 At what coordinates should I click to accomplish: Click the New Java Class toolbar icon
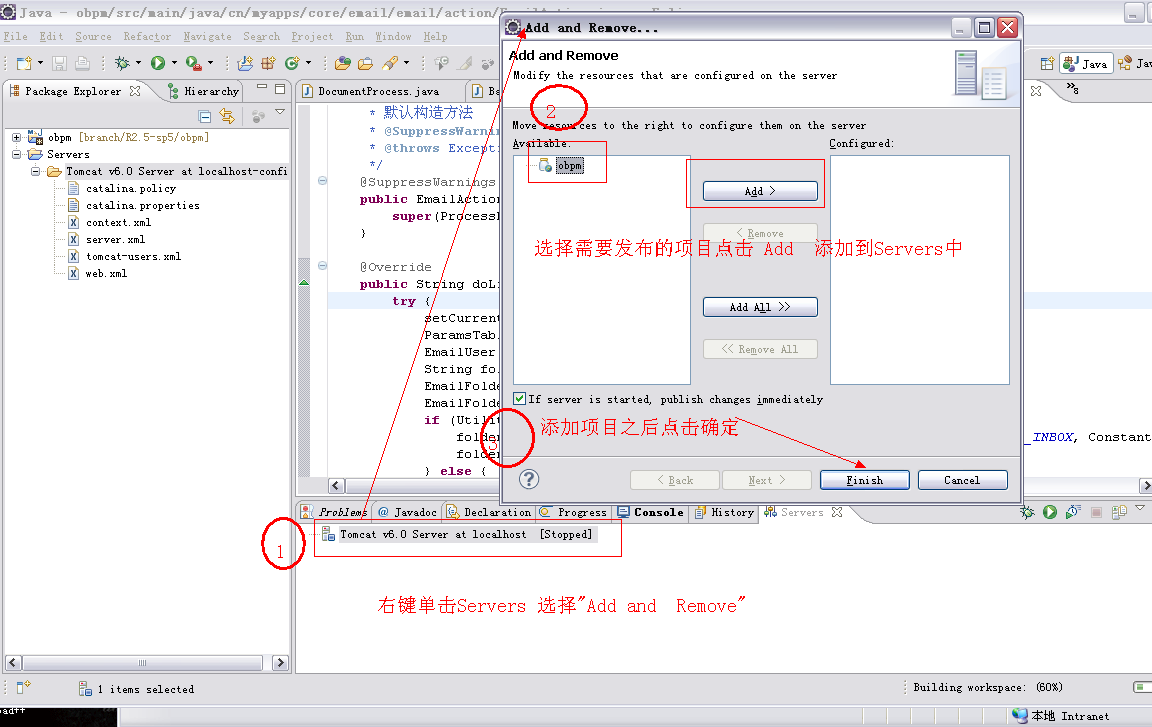tap(292, 63)
